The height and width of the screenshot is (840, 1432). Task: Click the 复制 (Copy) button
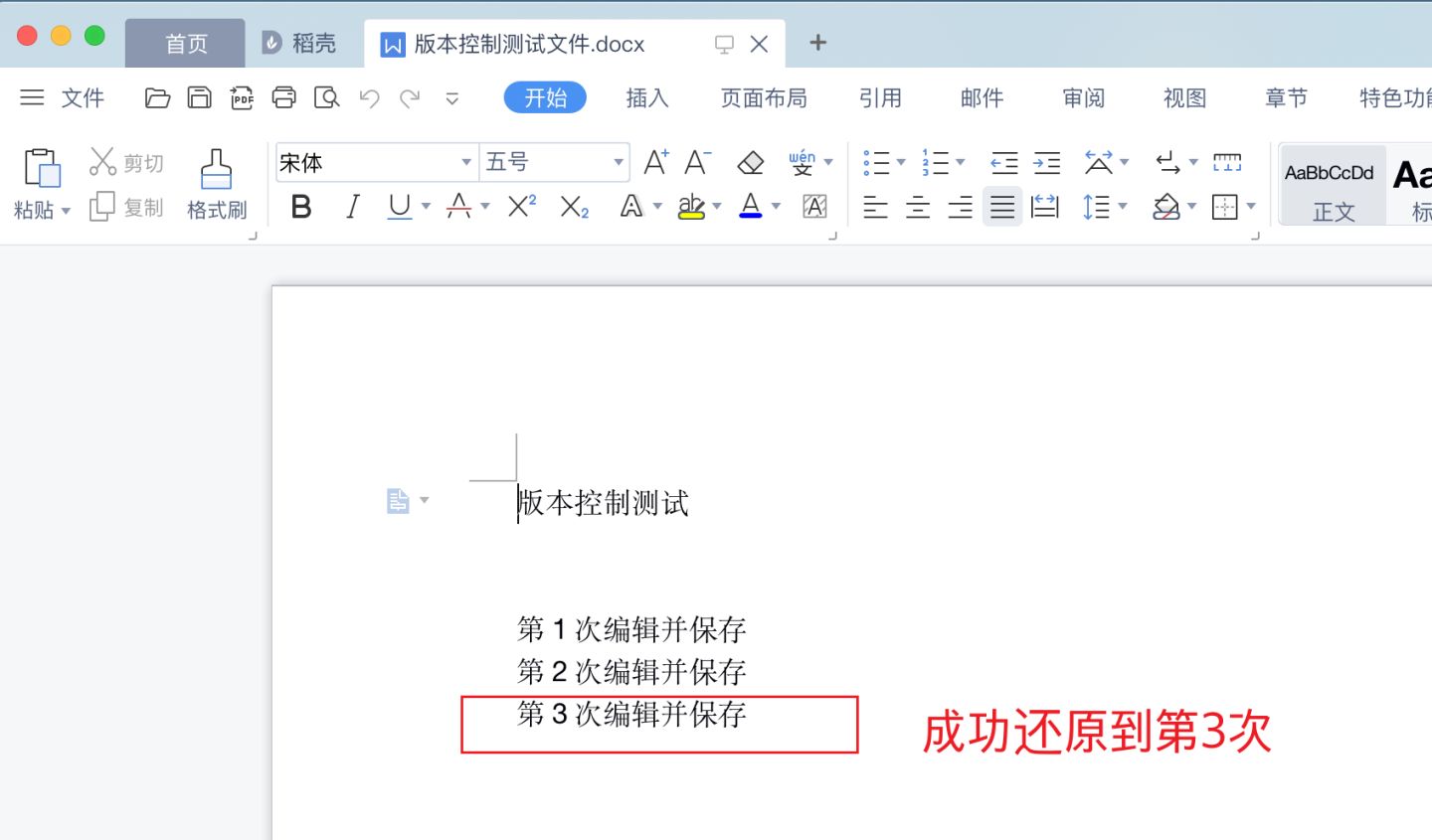click(126, 207)
